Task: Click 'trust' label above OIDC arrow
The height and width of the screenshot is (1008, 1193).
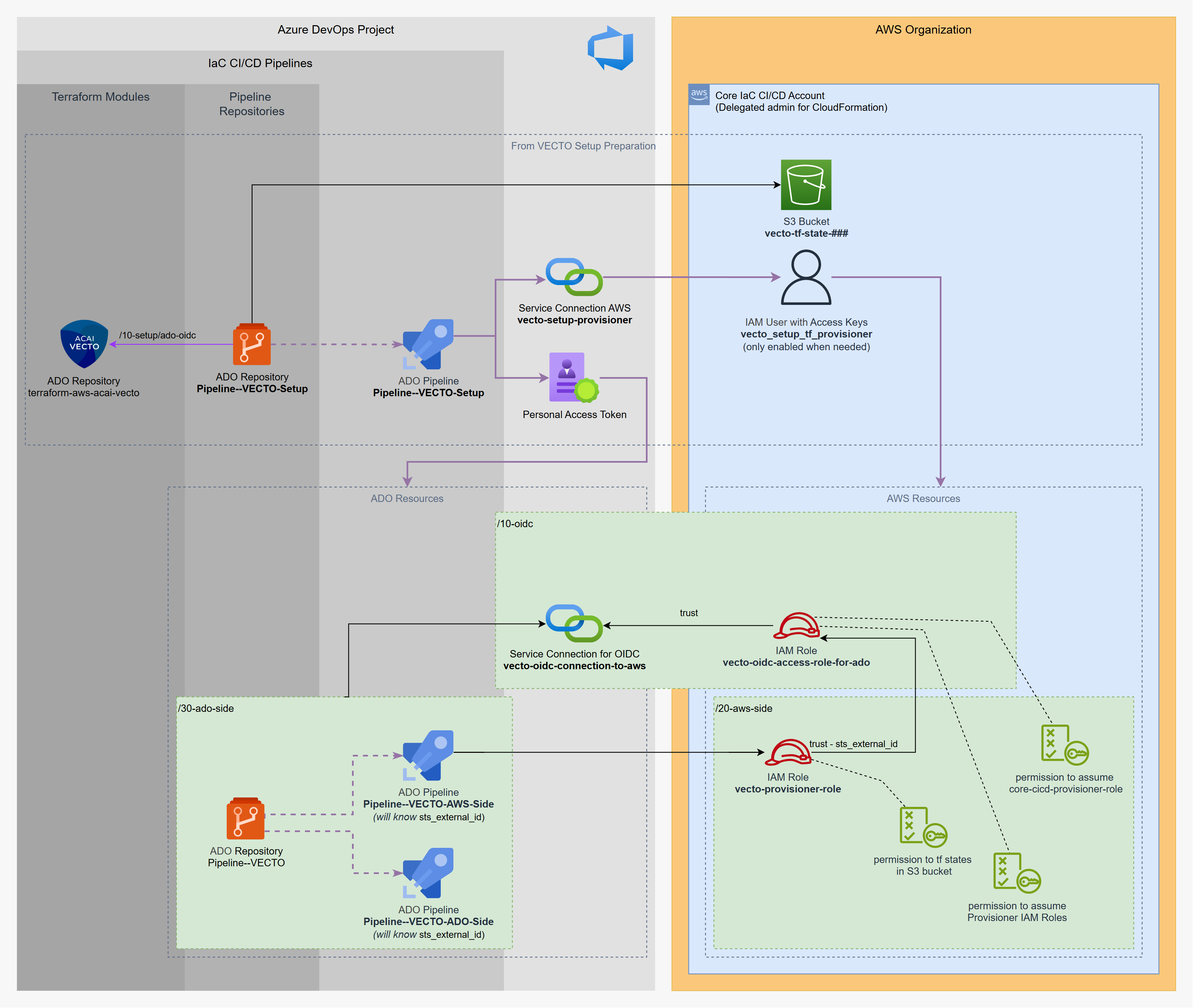Action: pyautogui.click(x=689, y=613)
